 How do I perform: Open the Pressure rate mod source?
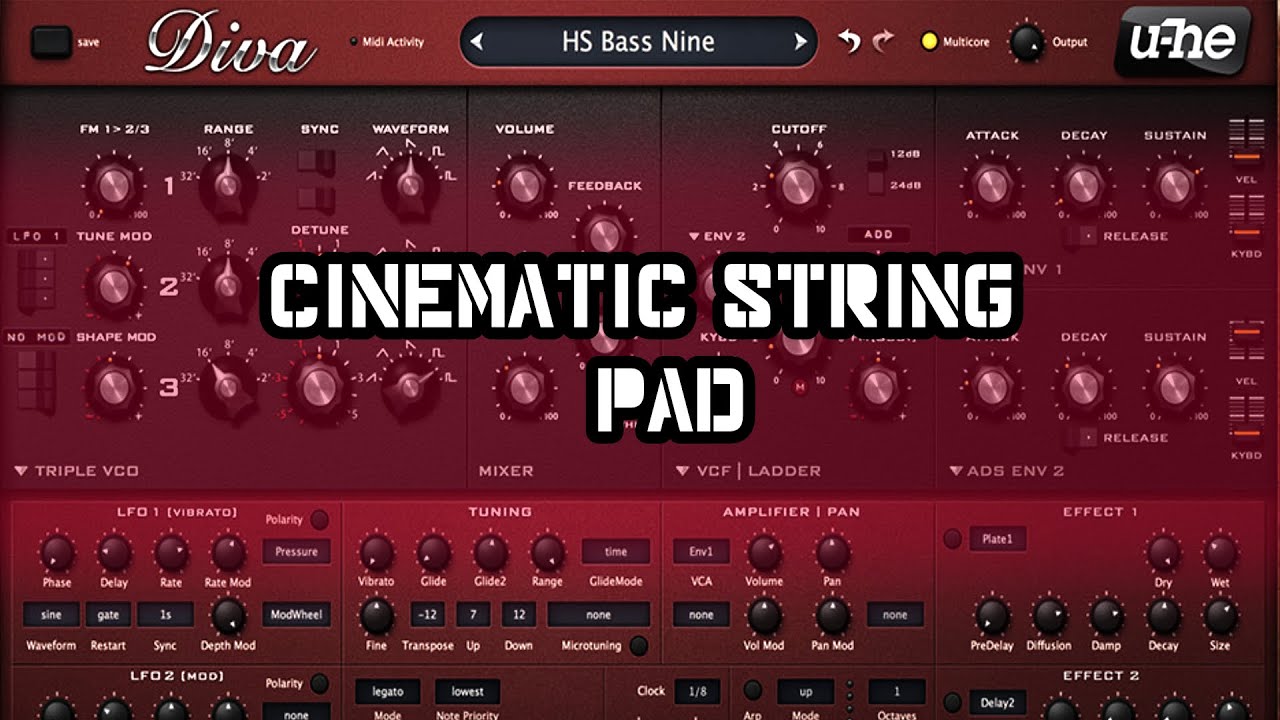297,551
